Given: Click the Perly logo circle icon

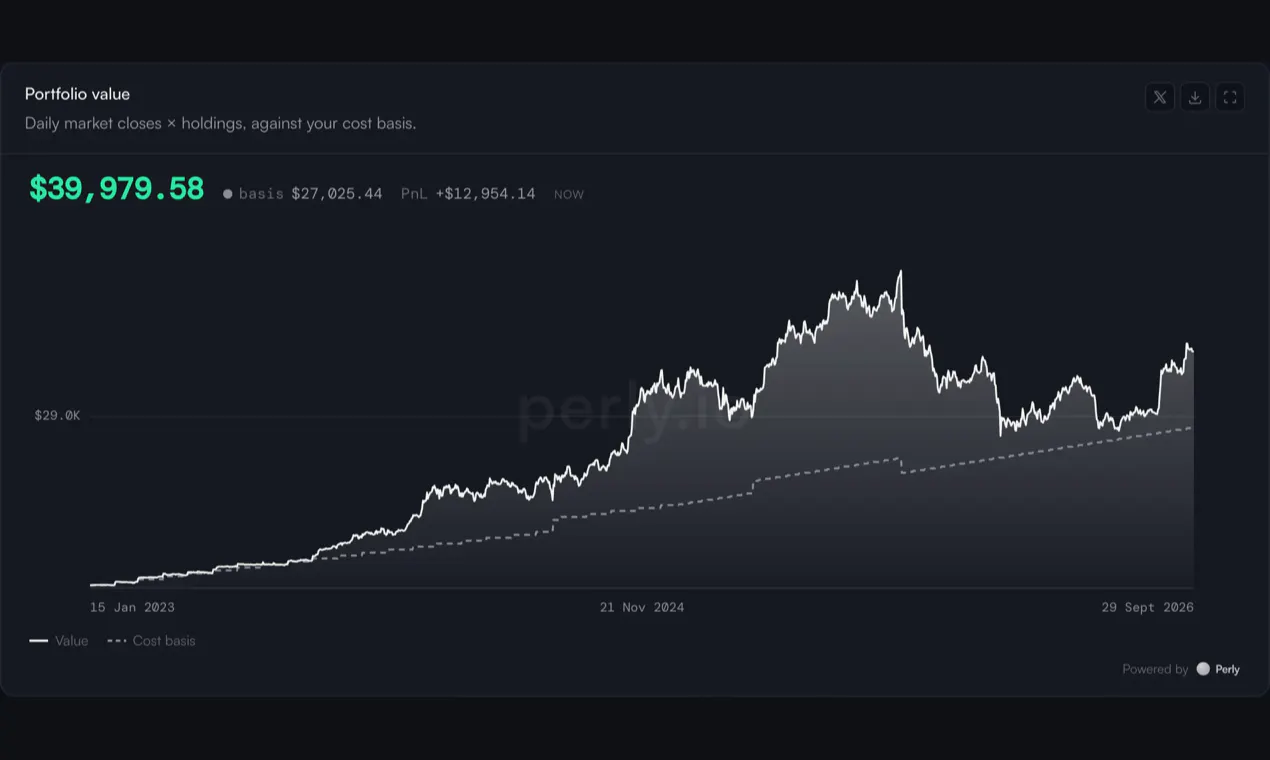Looking at the screenshot, I should [1203, 669].
